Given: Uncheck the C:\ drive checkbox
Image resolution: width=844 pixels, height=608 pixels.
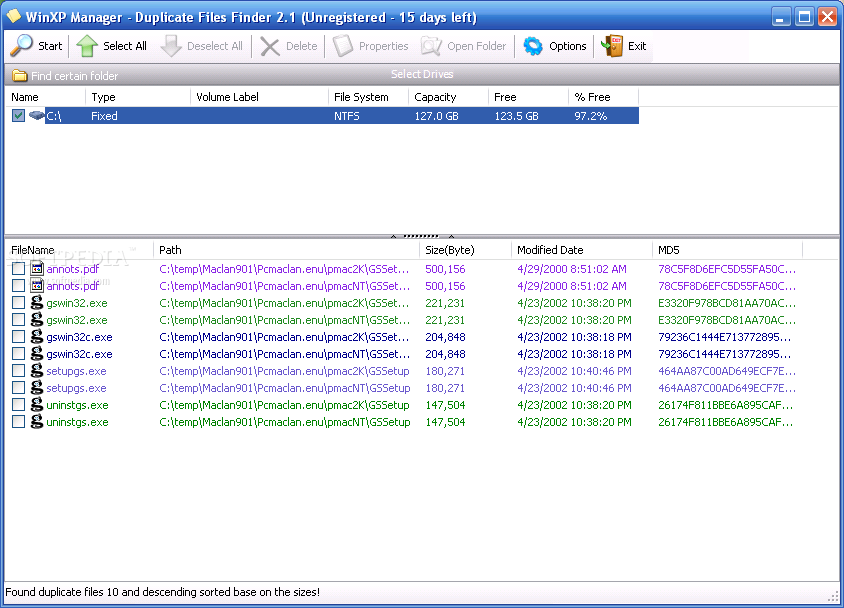Looking at the screenshot, I should pyautogui.click(x=18, y=116).
